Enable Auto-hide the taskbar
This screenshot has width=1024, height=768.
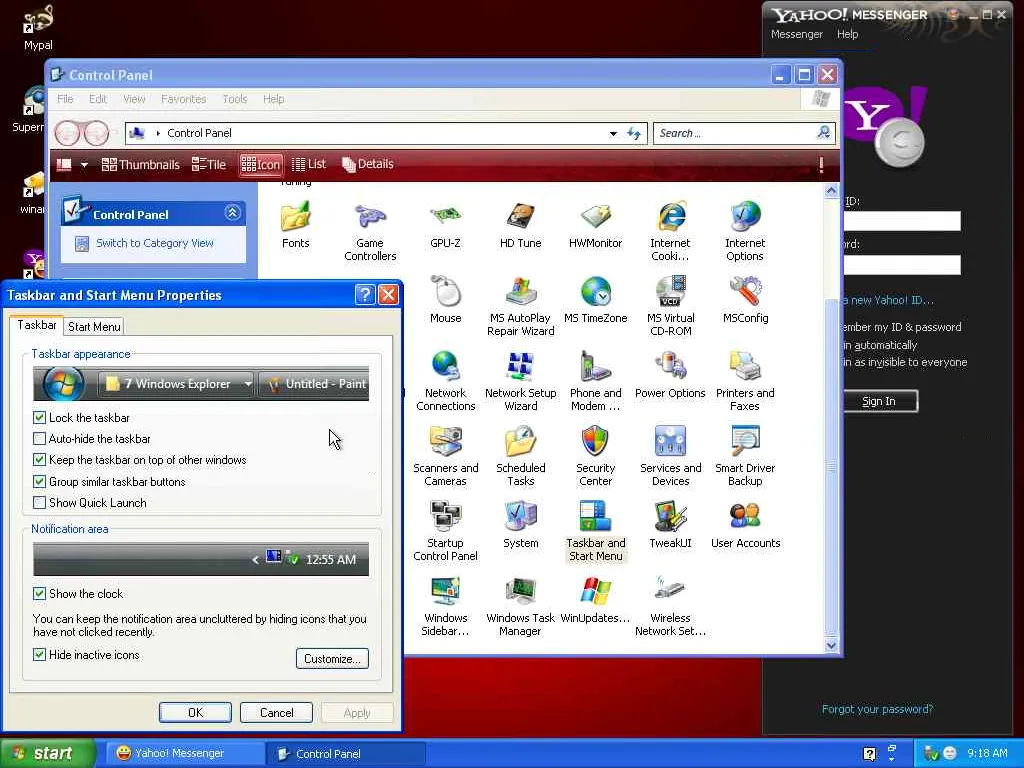pos(39,438)
